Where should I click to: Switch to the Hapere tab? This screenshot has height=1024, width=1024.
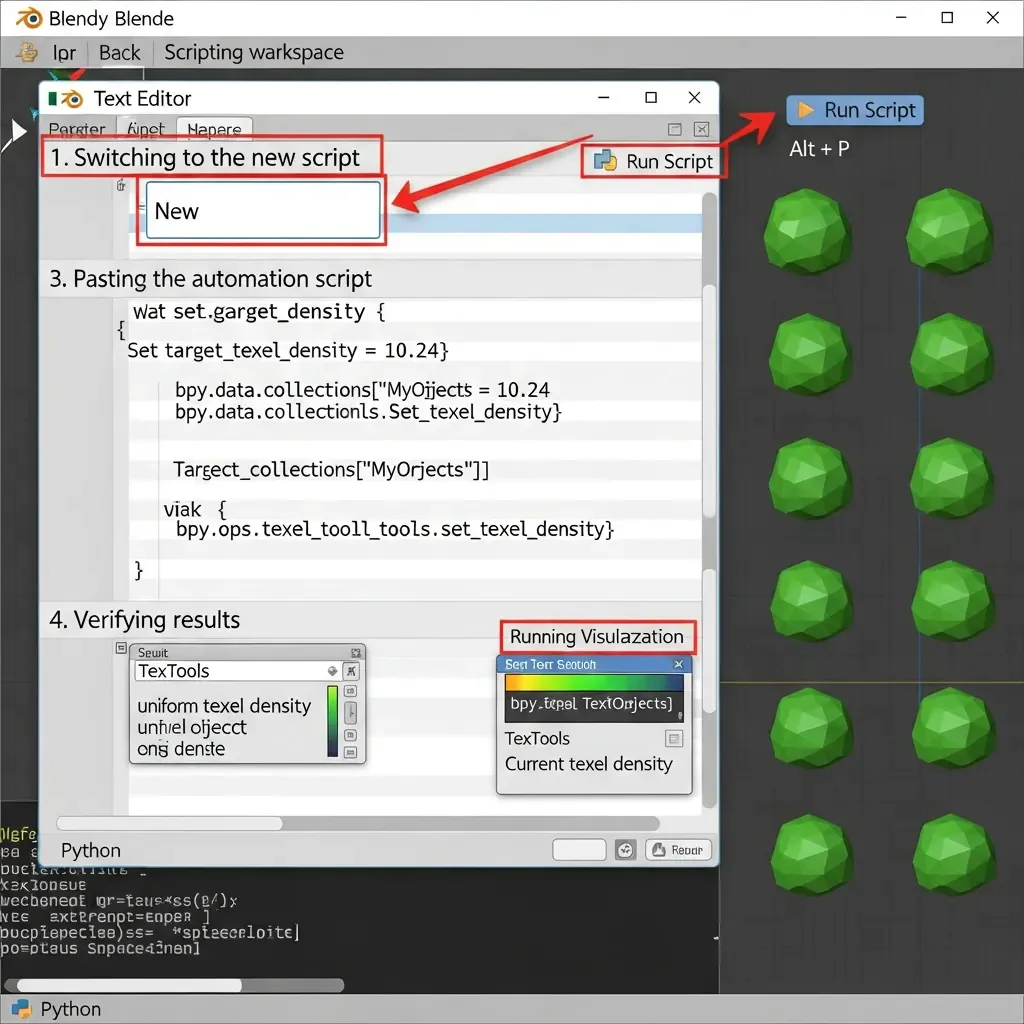[214, 130]
